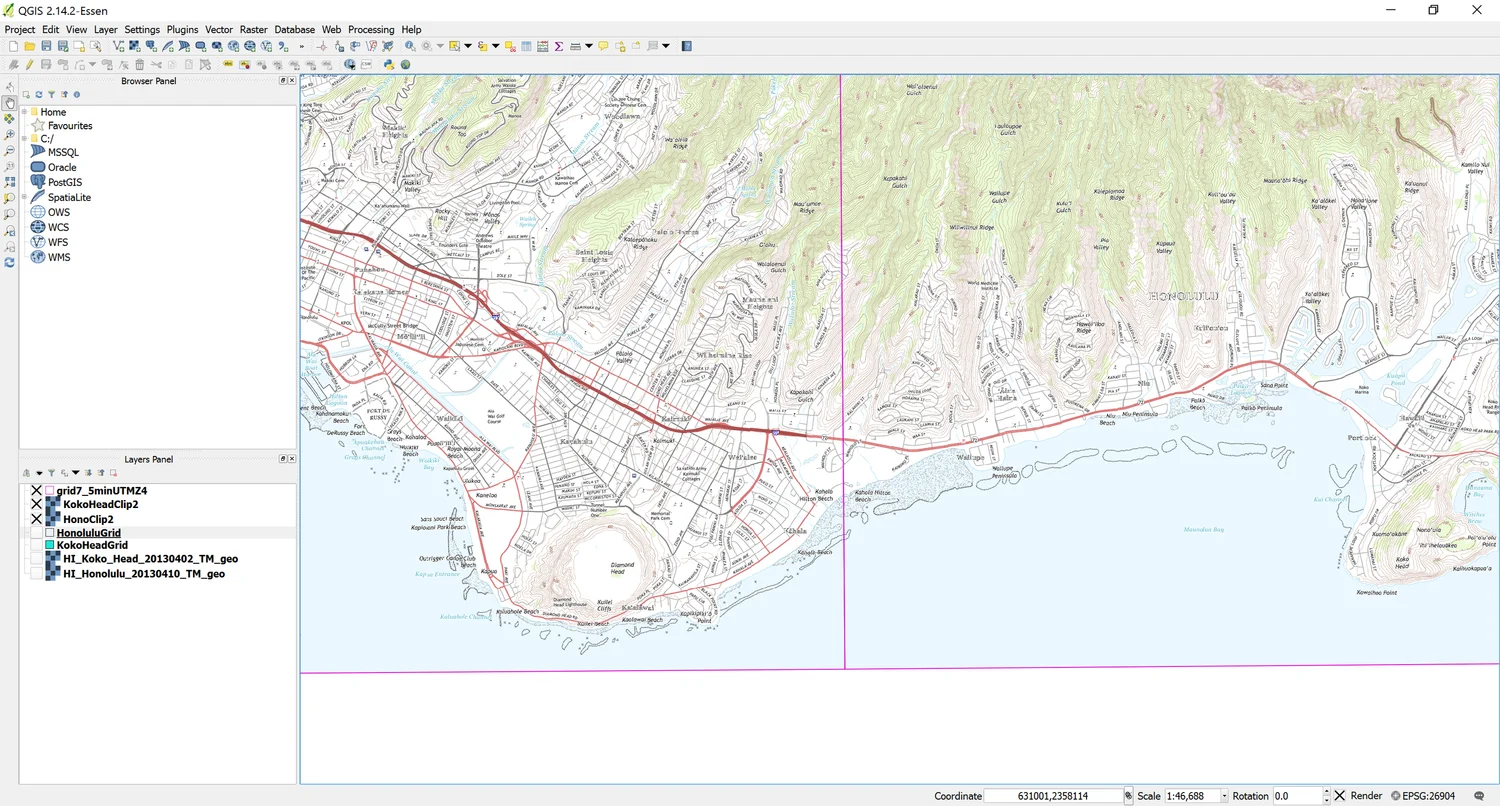Uncheck the Render checkbox in status bar

pyautogui.click(x=1341, y=795)
